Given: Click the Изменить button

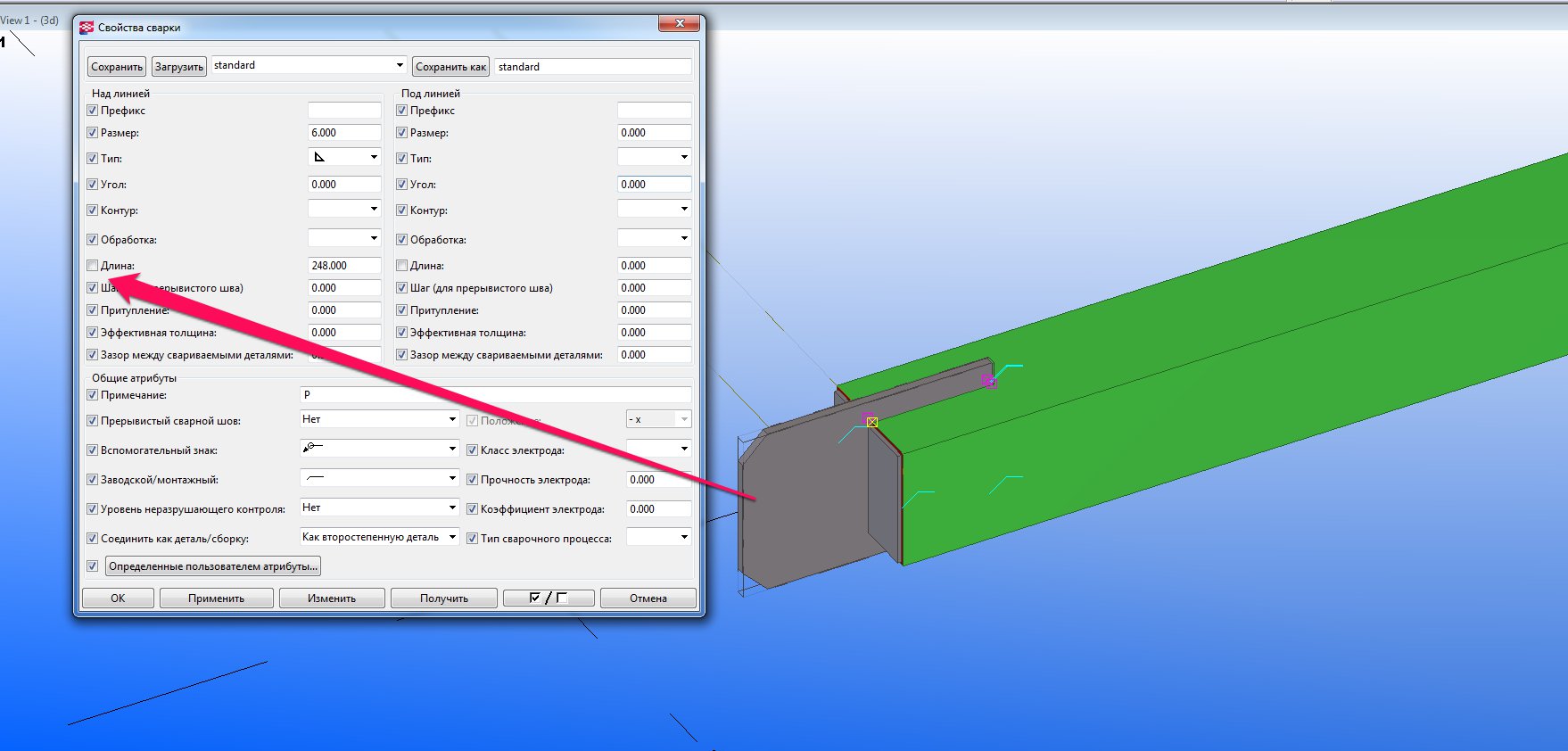Looking at the screenshot, I should (x=332, y=598).
